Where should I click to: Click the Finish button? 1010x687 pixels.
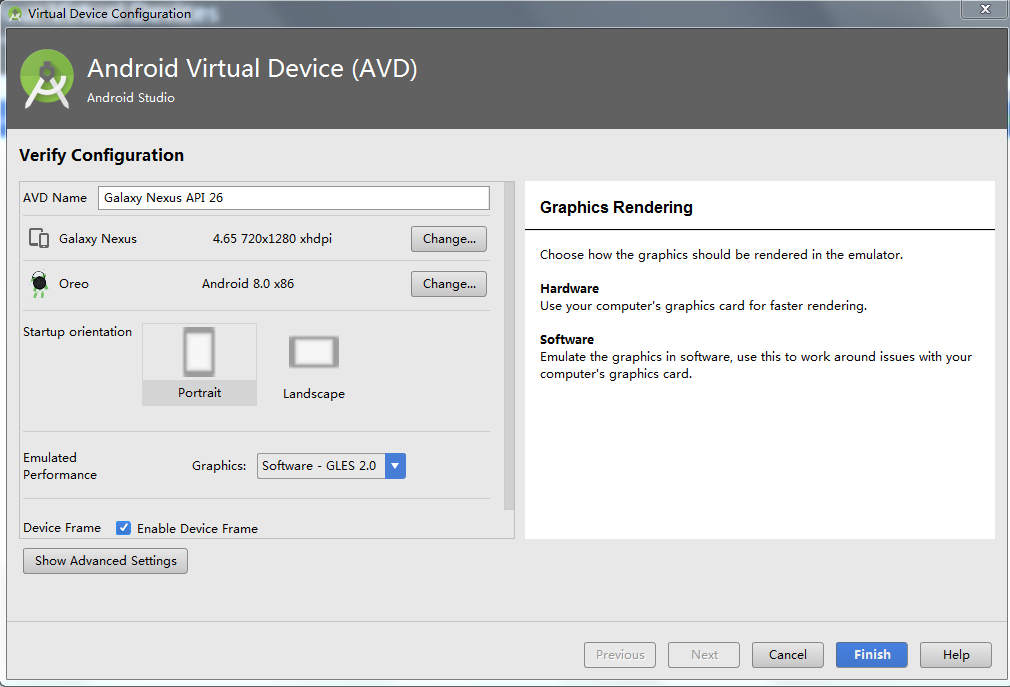[x=872, y=655]
